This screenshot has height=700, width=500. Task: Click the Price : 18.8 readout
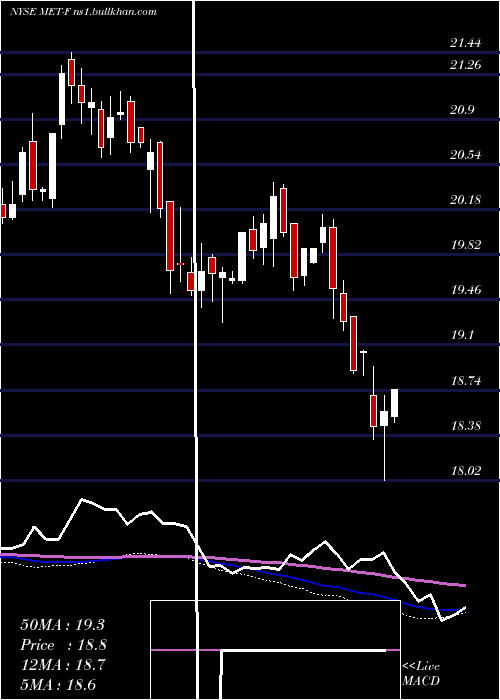point(63,645)
